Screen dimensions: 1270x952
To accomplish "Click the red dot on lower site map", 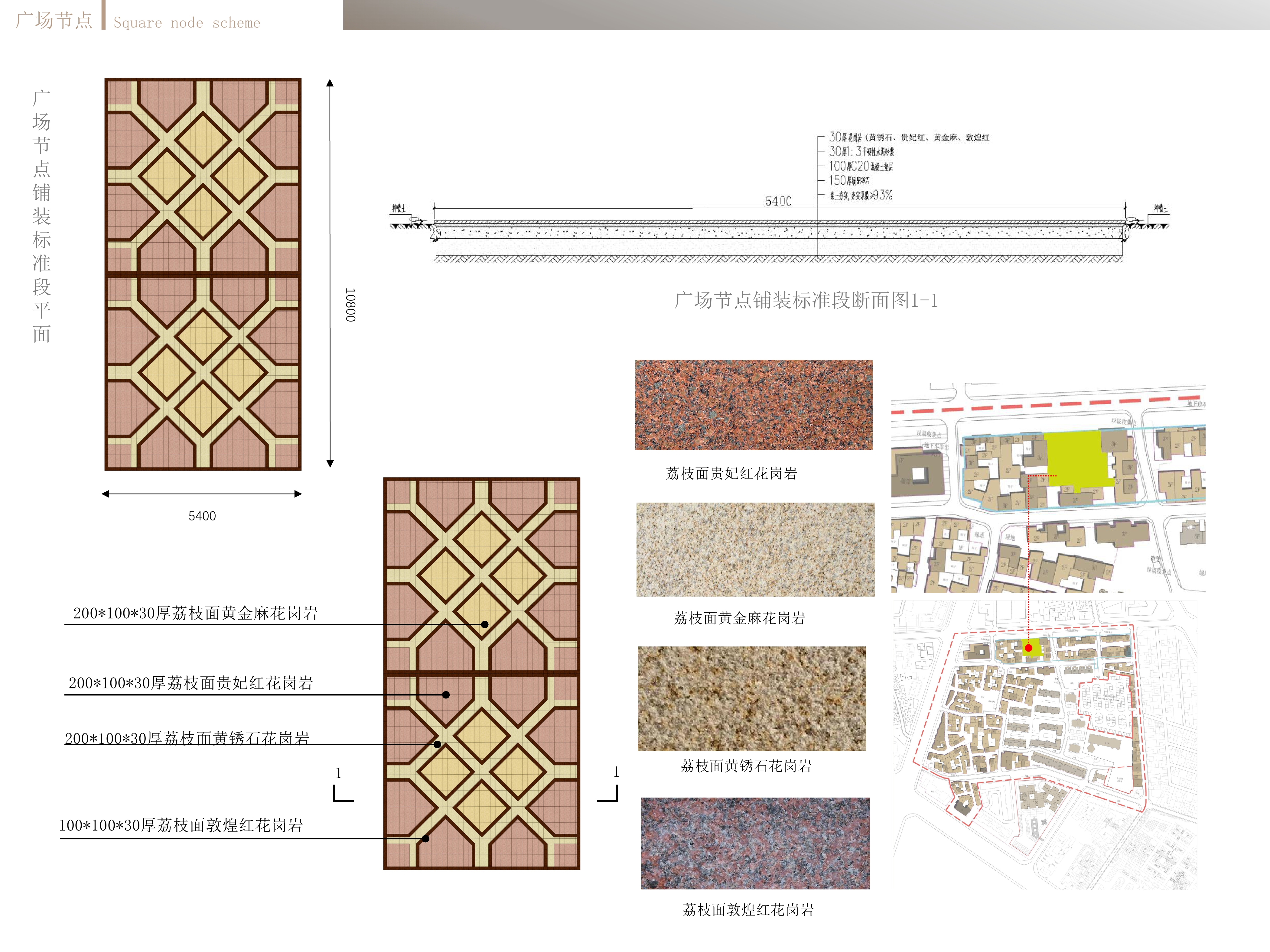I will (x=1029, y=648).
